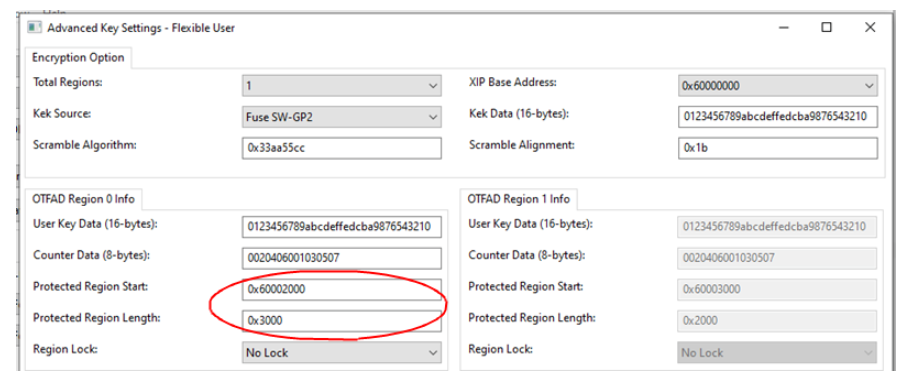The image size is (907, 372).
Task: Open the XIP Base Address dropdown
Action: click(777, 86)
